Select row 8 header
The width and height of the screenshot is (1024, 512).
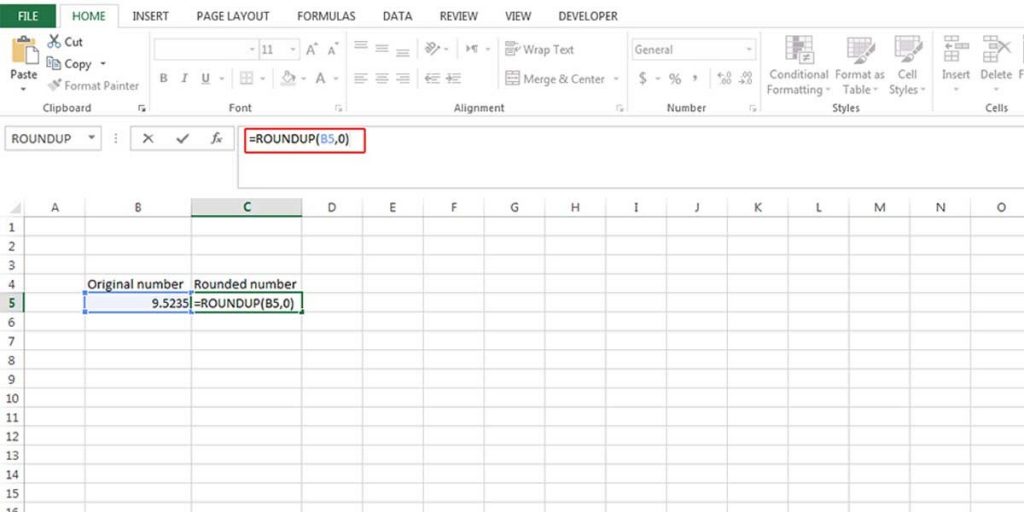point(11,360)
